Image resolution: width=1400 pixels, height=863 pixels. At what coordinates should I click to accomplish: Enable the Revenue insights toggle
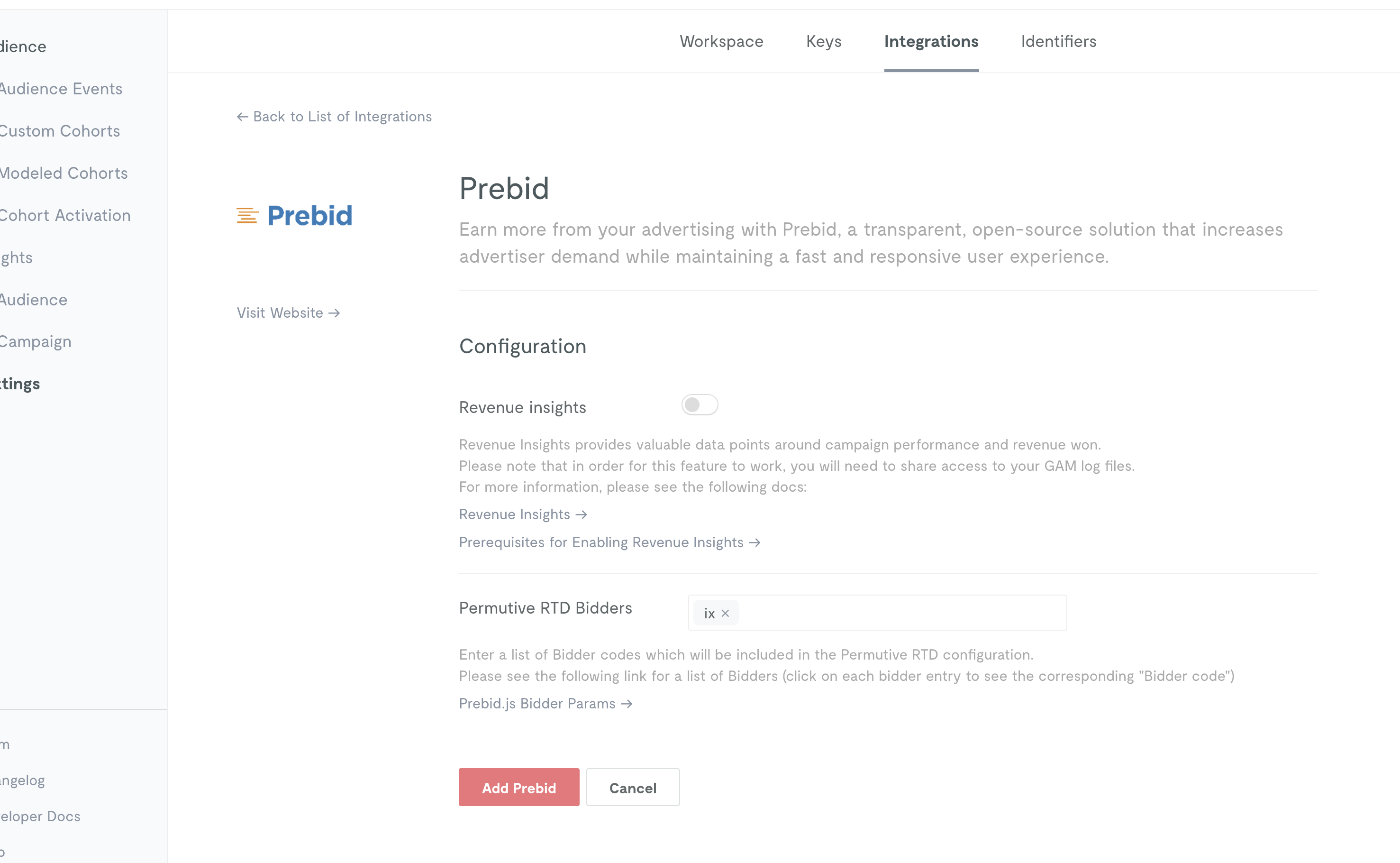[x=700, y=404]
